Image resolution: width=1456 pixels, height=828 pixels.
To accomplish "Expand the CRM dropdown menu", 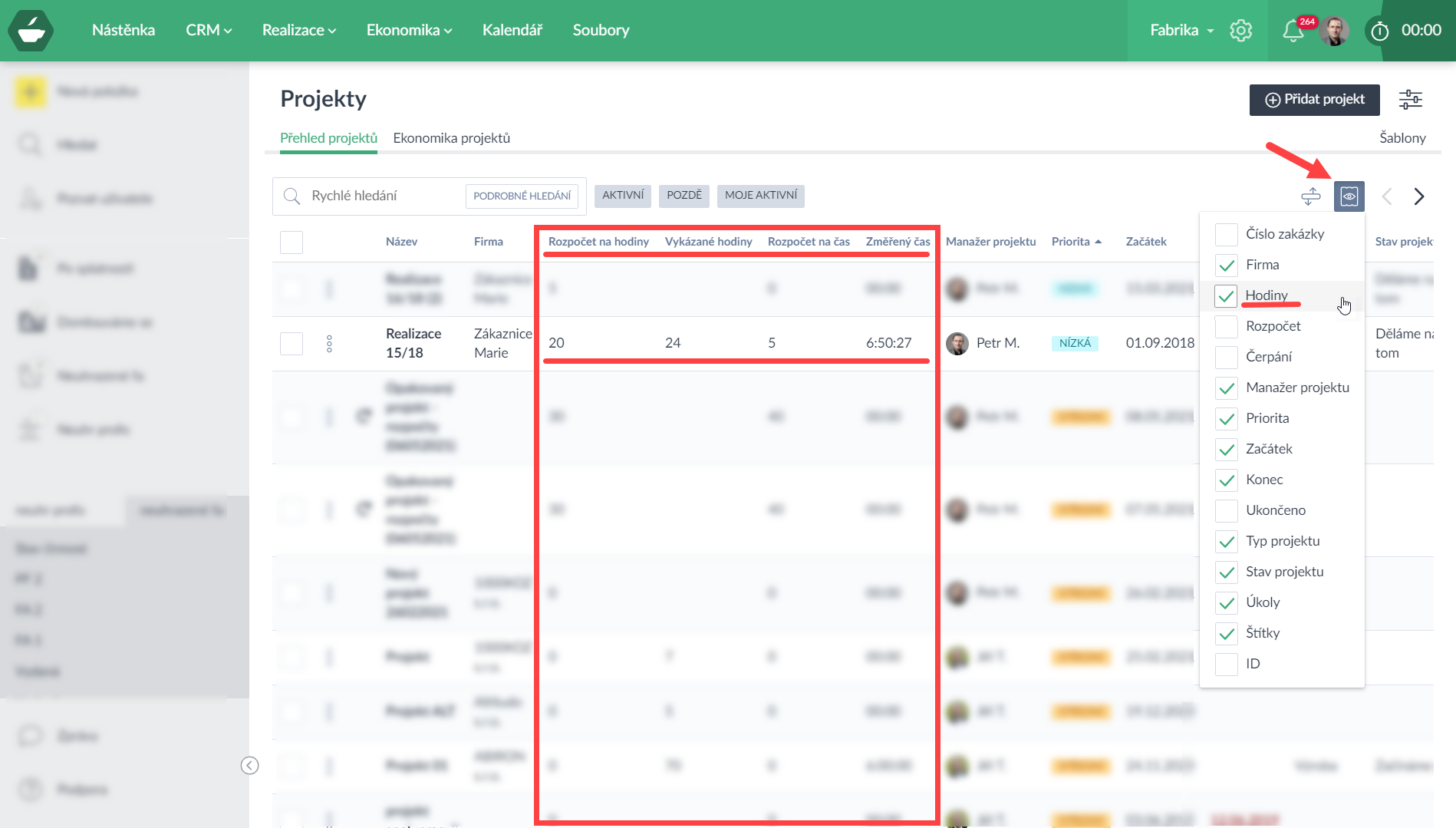I will tap(208, 31).
